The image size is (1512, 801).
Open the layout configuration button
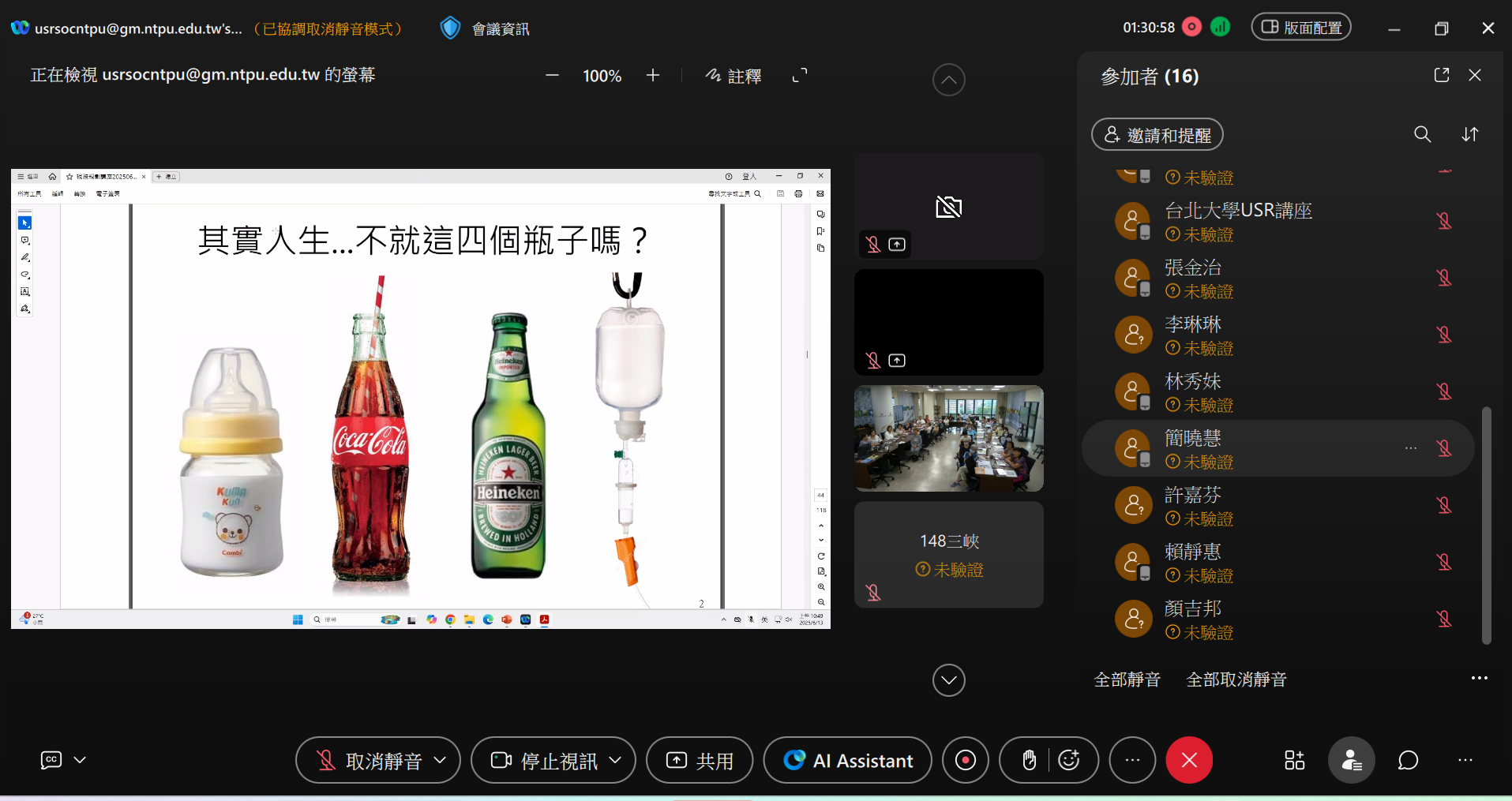coord(1301,27)
